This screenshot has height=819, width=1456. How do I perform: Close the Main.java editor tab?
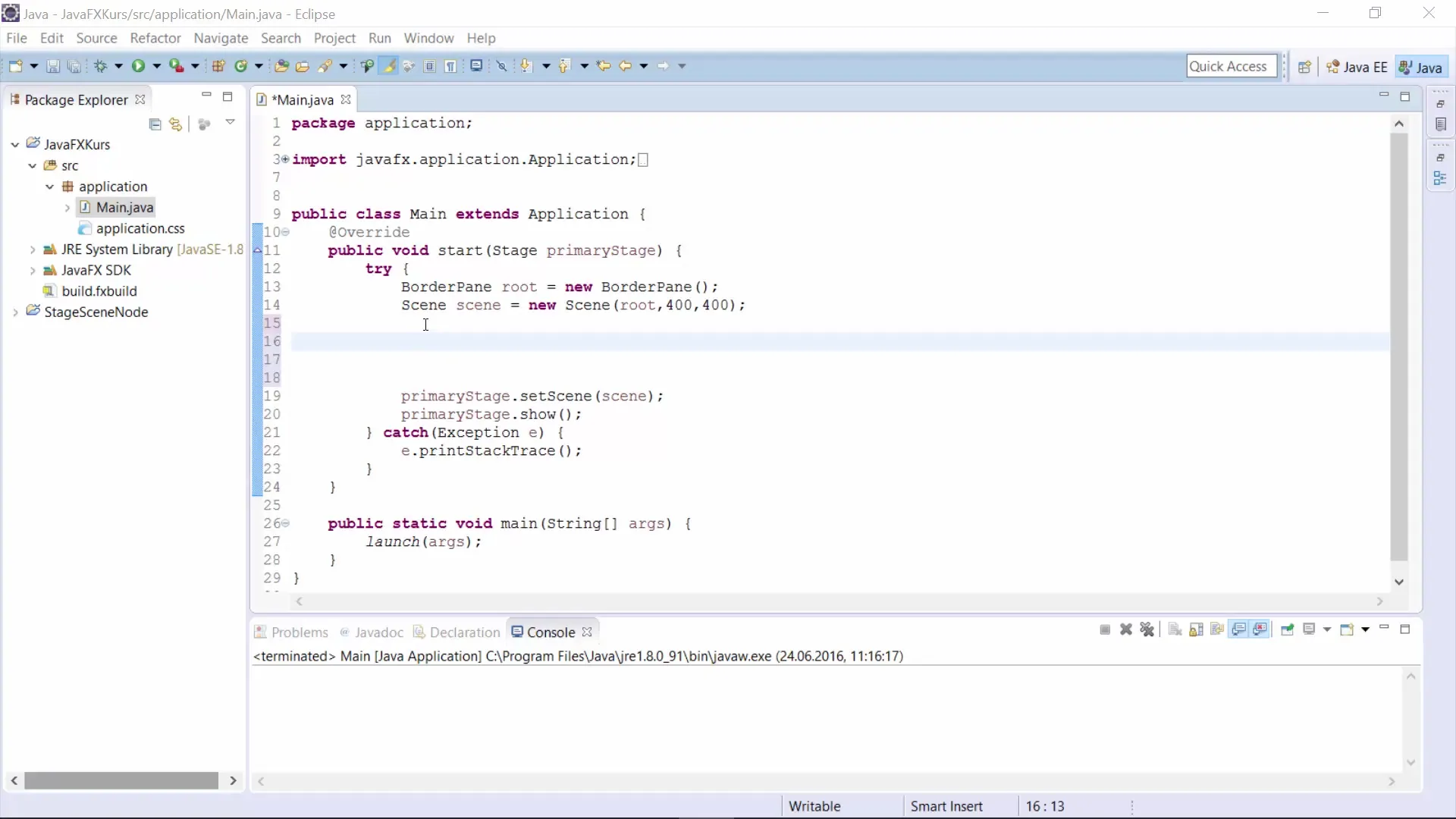click(x=346, y=99)
